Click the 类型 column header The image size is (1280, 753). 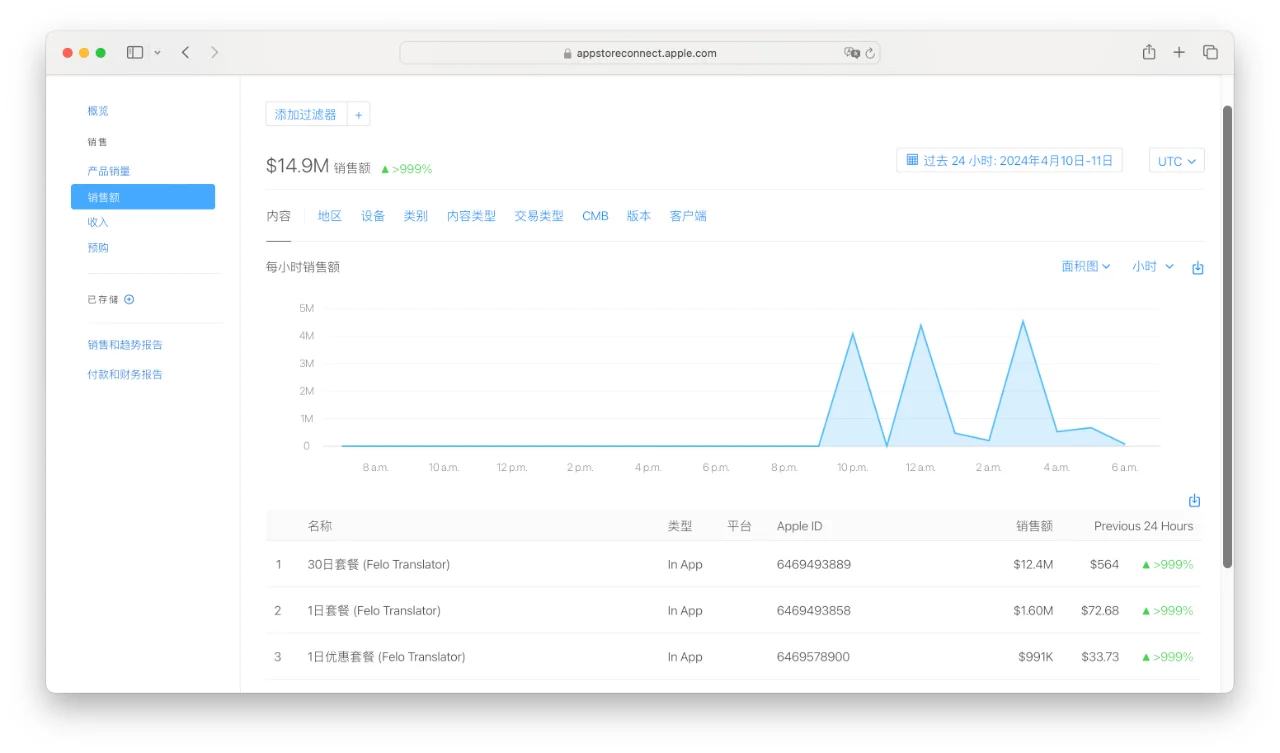680,526
